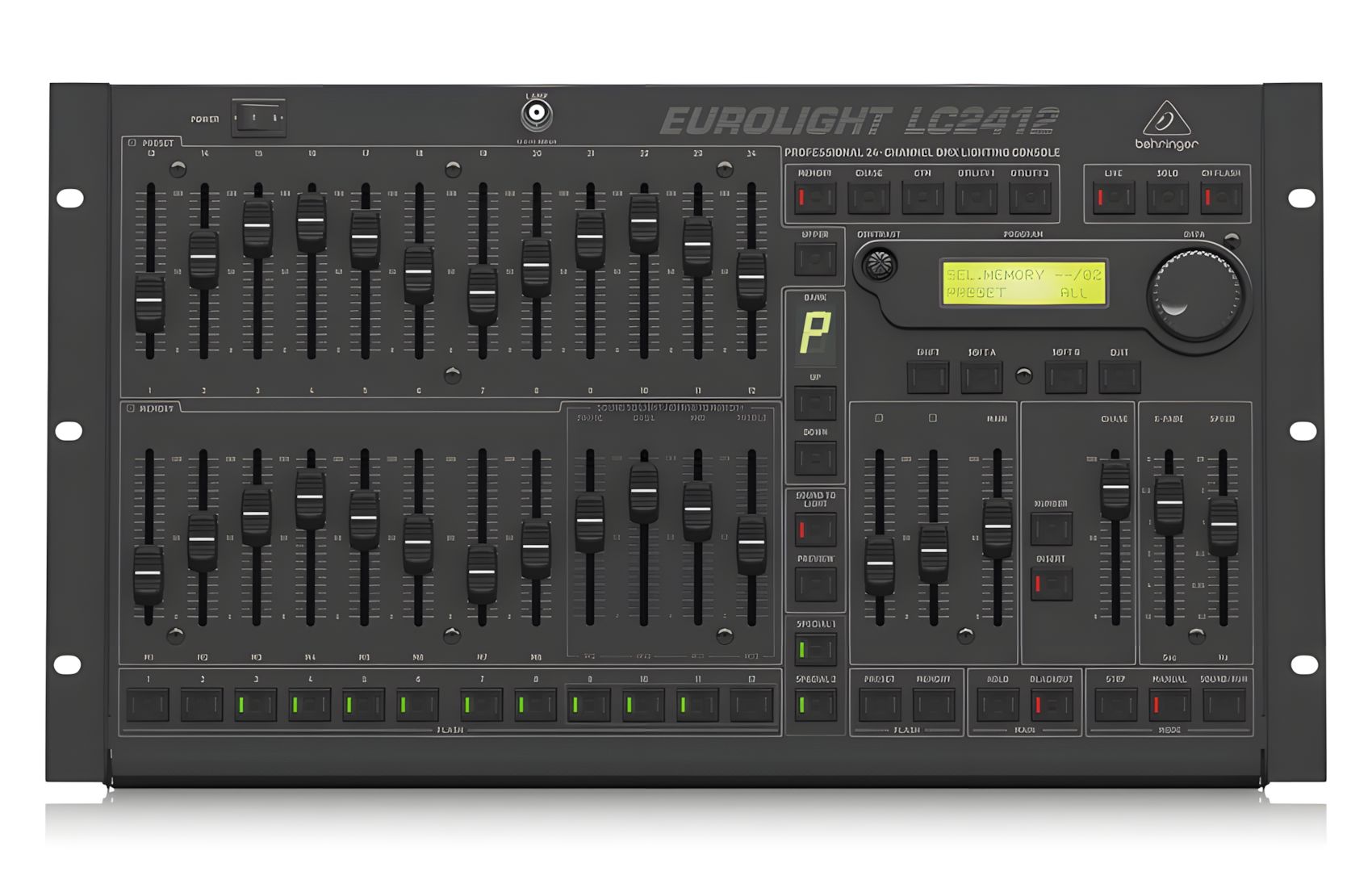Image resolution: width=1372 pixels, height=888 pixels.
Task: Toggle the CH FLASH button
Action: click(x=1221, y=198)
